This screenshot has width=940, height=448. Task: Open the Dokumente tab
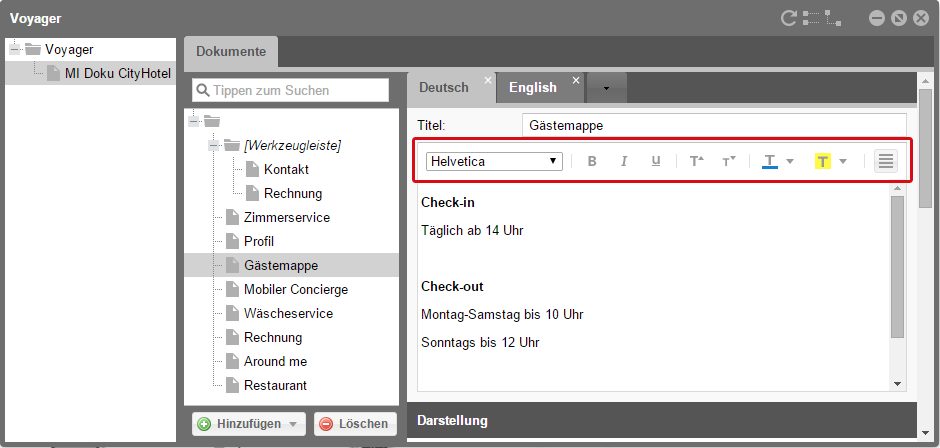click(x=231, y=52)
